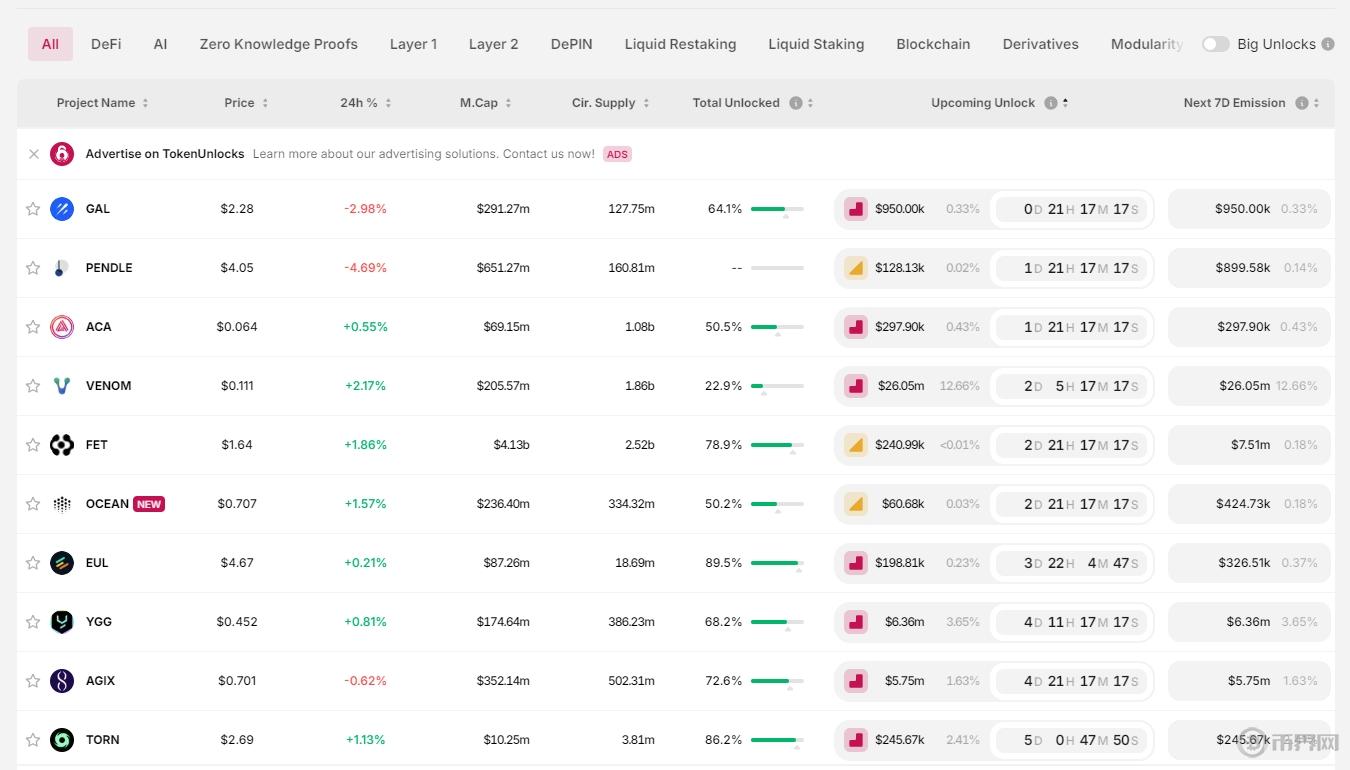Click TORN cliff unlock type icon
This screenshot has height=770, width=1350.
tap(856, 740)
